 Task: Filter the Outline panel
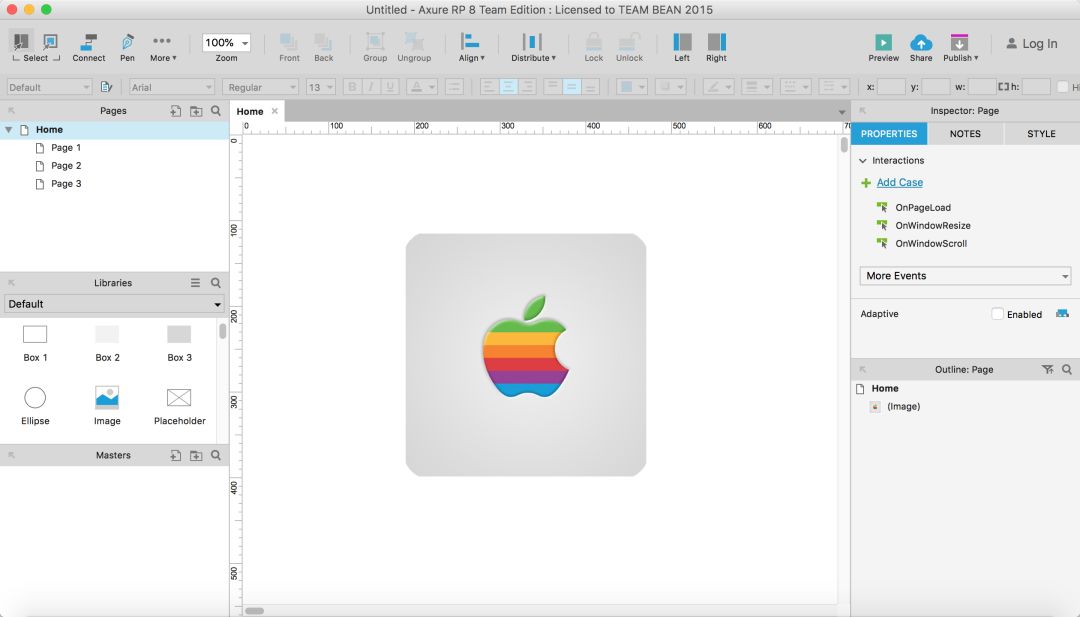tap(1048, 370)
